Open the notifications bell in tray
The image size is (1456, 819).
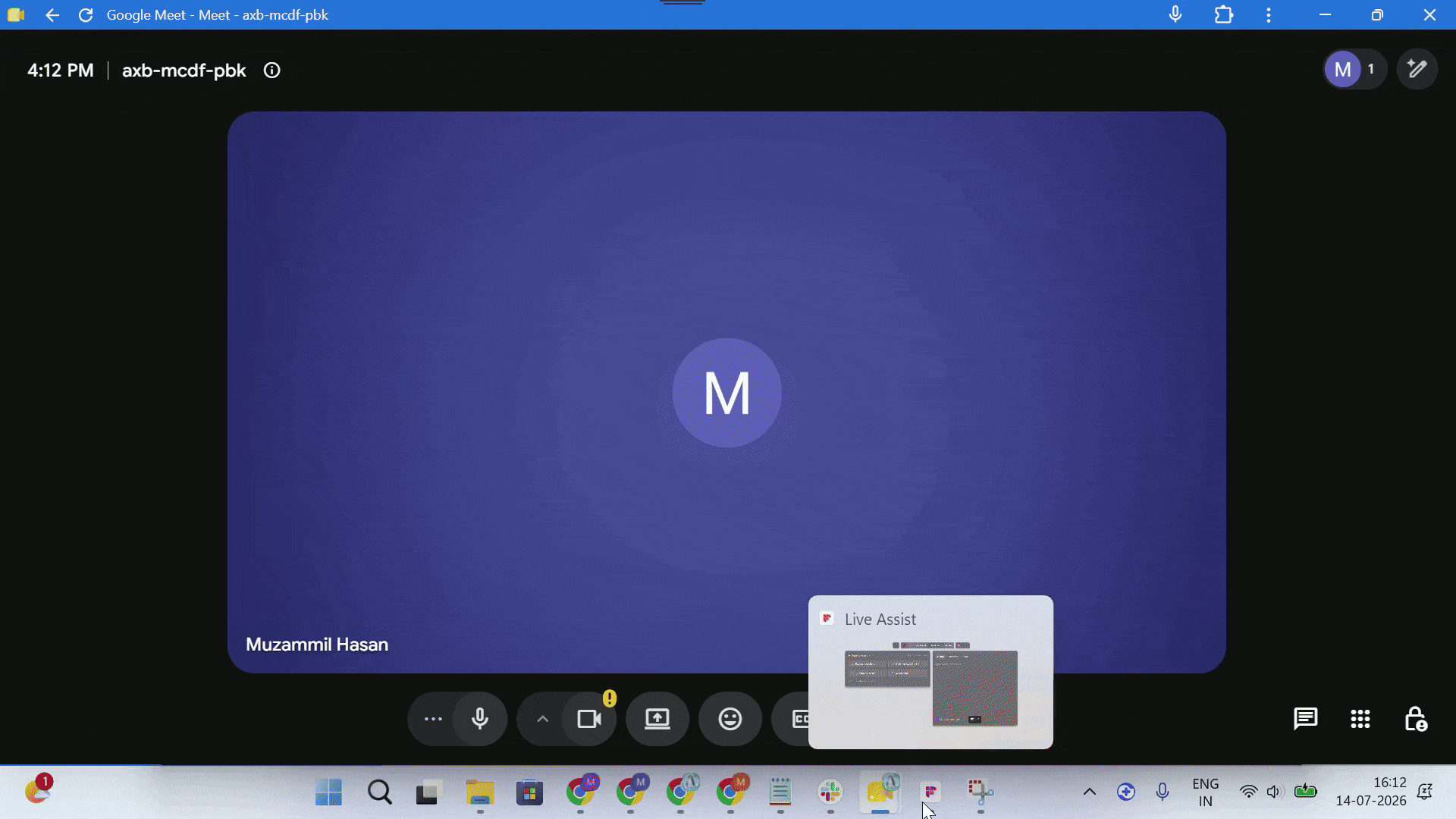pos(1424,792)
